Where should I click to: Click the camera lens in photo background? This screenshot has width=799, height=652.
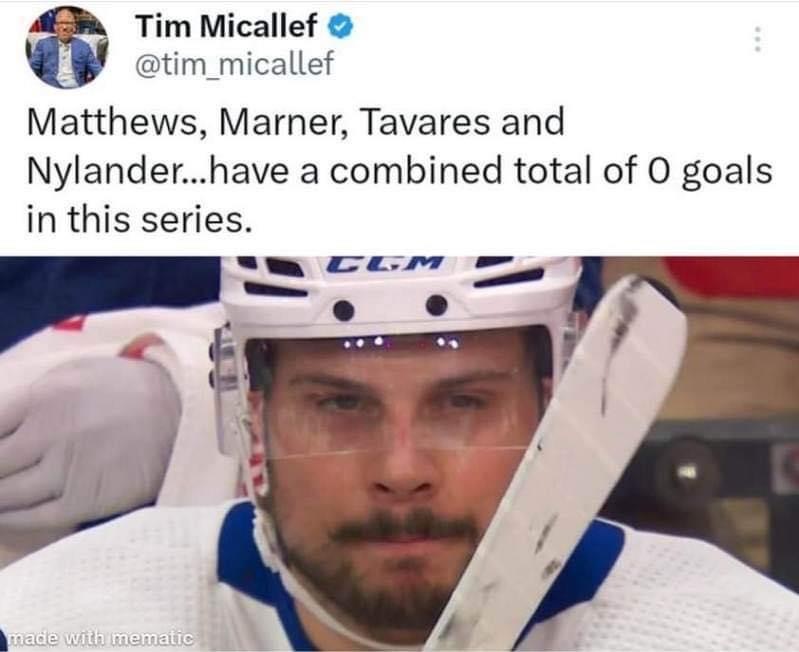click(684, 472)
